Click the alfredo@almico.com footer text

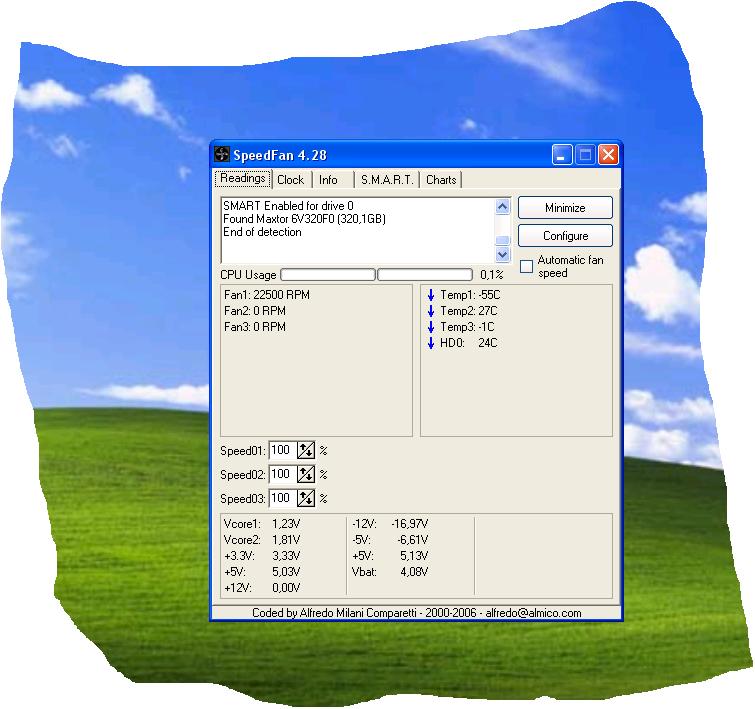(x=534, y=613)
